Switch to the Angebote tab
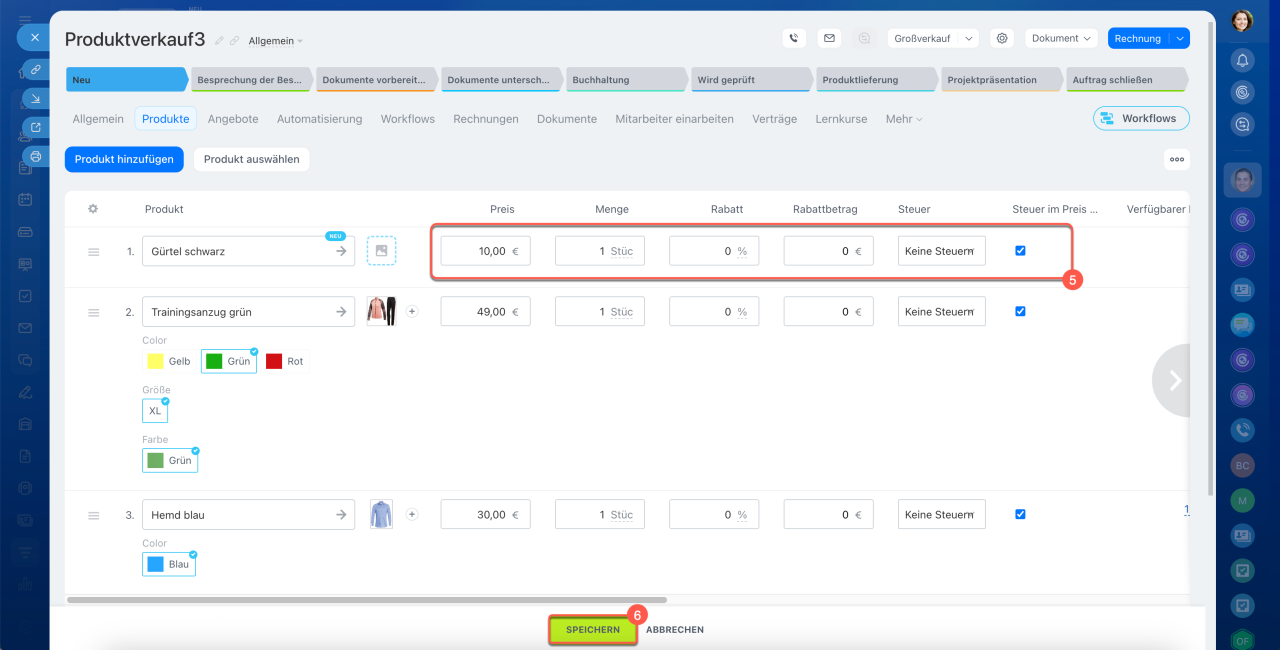Image resolution: width=1280 pixels, height=650 pixels. pos(233,119)
